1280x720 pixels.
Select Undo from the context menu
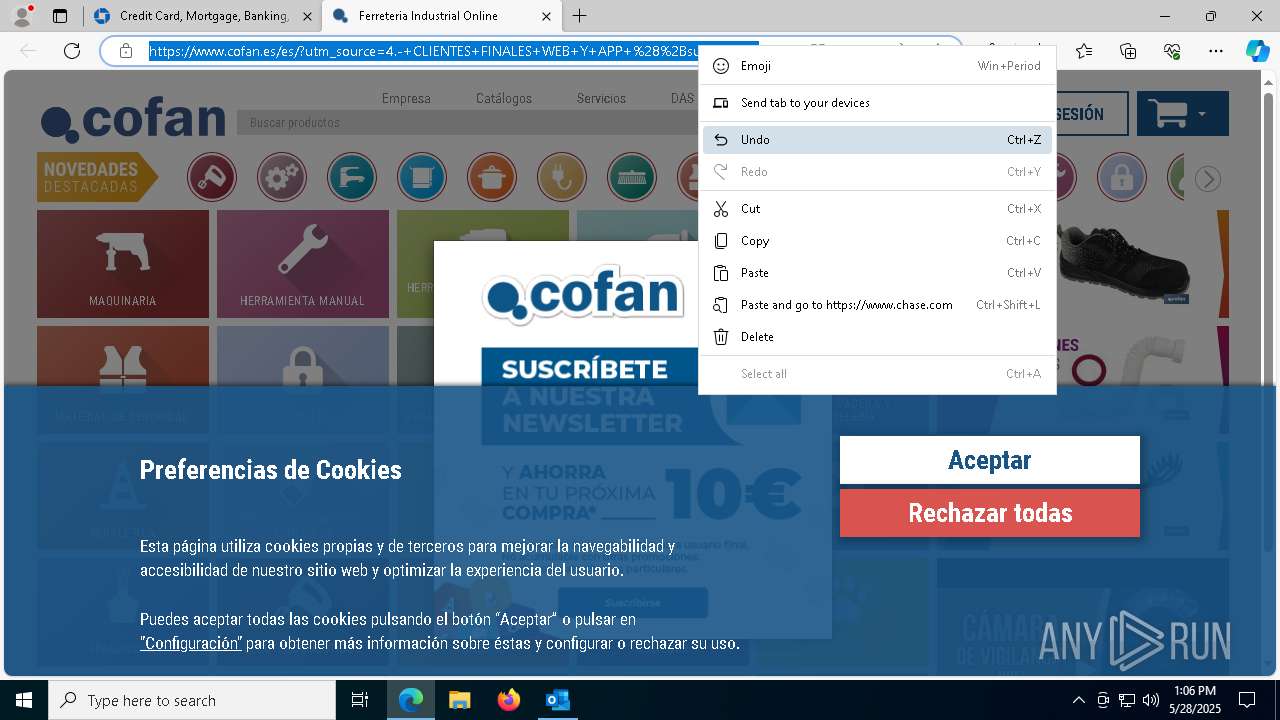pyautogui.click(x=877, y=140)
